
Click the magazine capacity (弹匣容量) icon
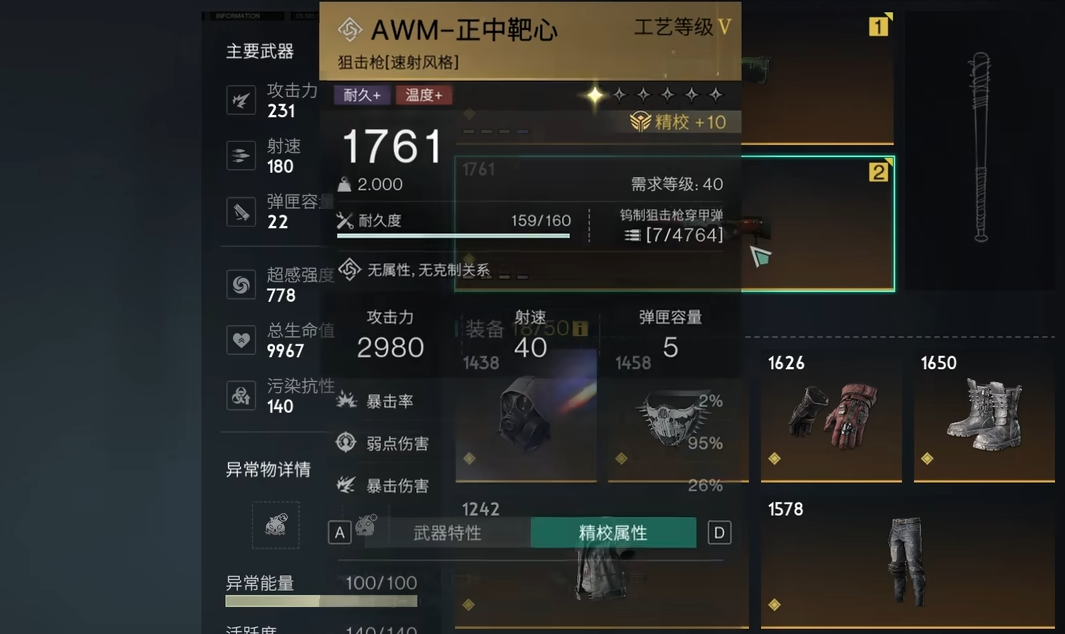[240, 211]
